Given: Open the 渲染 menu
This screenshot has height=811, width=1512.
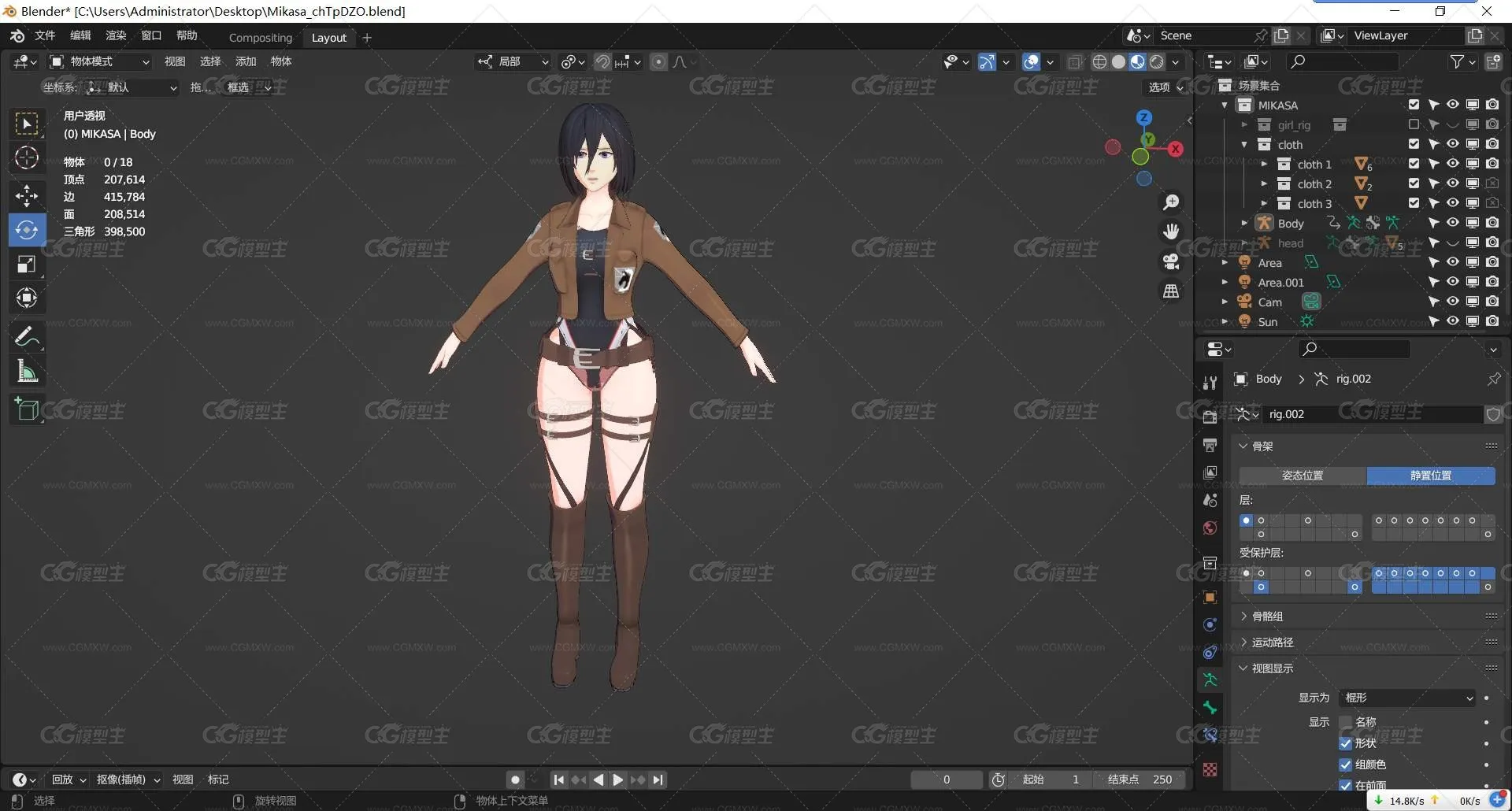Looking at the screenshot, I should coord(116,35).
